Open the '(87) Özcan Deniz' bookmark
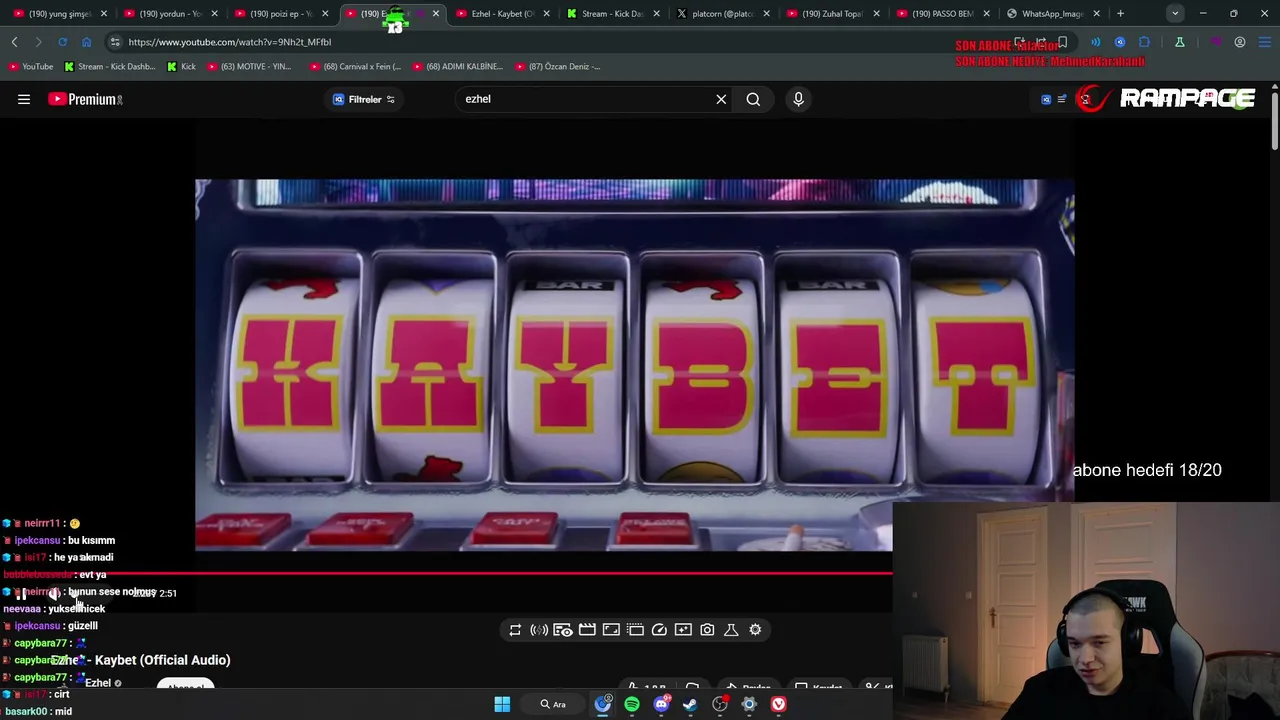Image resolution: width=1280 pixels, height=720 pixels. pyautogui.click(x=558, y=66)
